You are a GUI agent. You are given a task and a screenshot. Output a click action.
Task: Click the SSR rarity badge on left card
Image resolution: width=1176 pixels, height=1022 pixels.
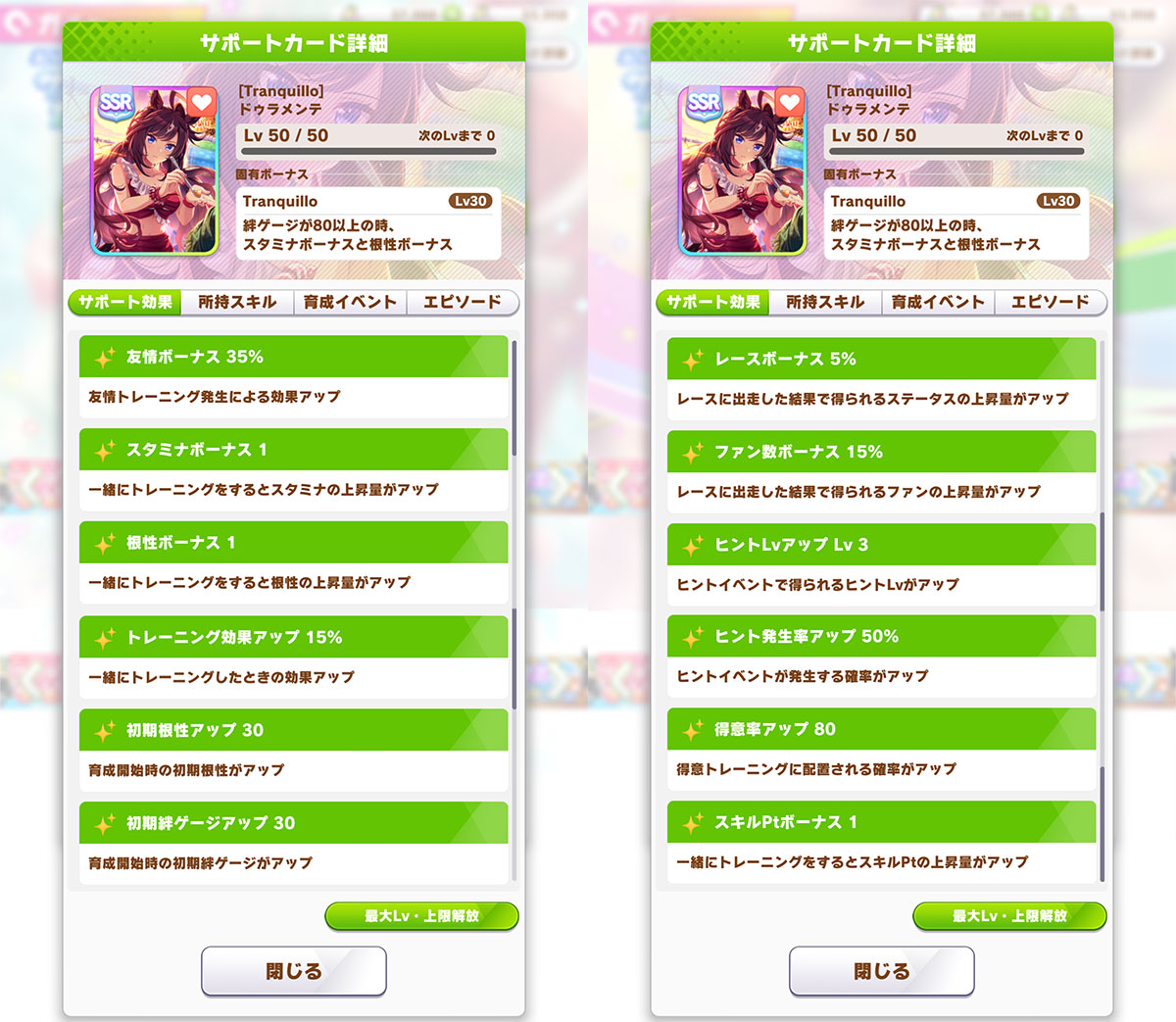tap(116, 104)
